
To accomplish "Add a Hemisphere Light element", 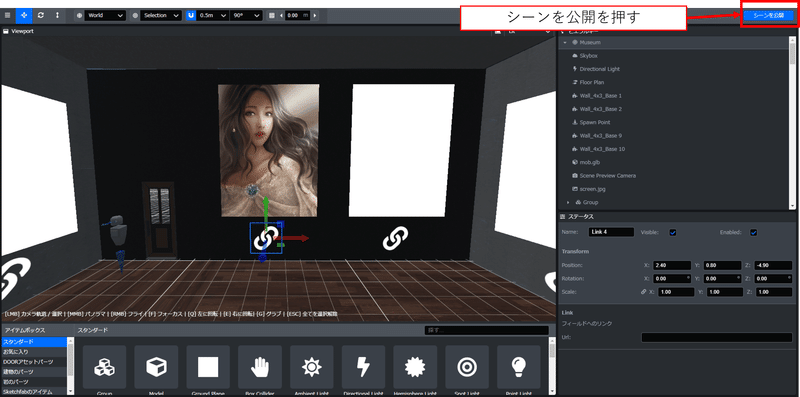I will coord(415,370).
